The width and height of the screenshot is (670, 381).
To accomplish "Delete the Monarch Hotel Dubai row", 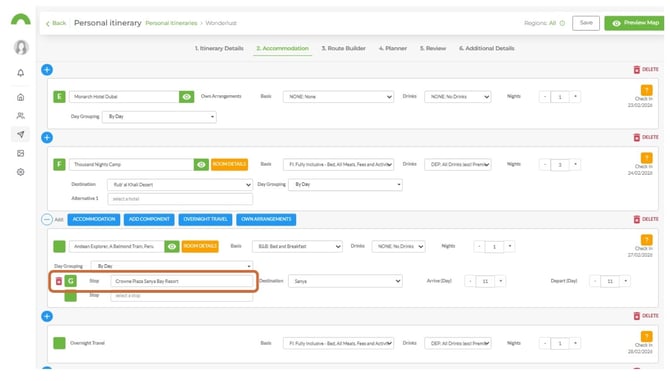I will pyautogui.click(x=646, y=69).
